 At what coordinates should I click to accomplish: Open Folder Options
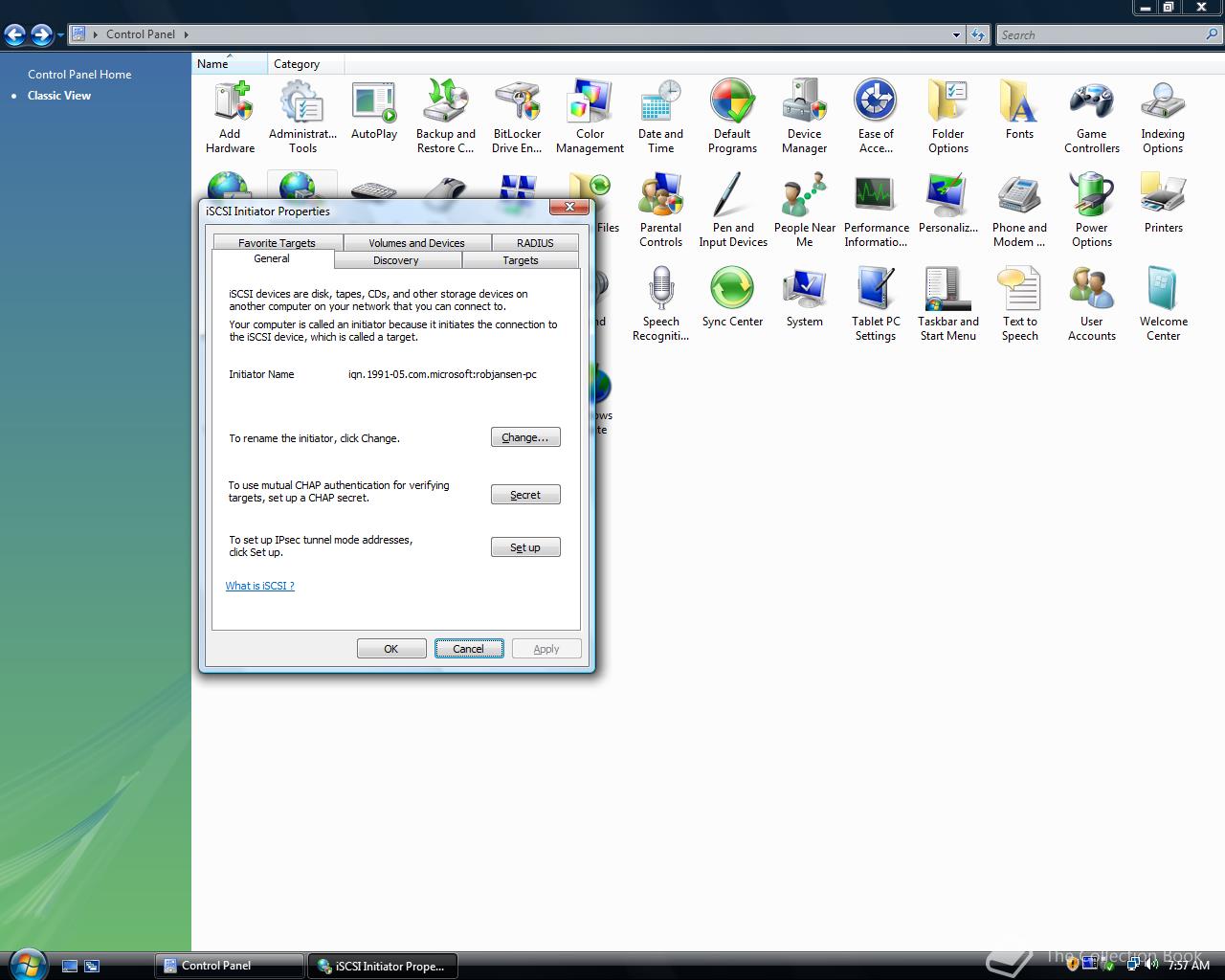point(948,117)
